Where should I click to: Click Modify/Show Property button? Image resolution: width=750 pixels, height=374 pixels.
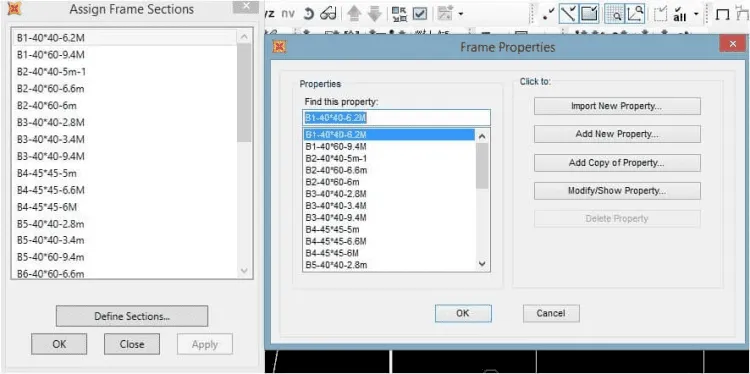pyautogui.click(x=617, y=191)
